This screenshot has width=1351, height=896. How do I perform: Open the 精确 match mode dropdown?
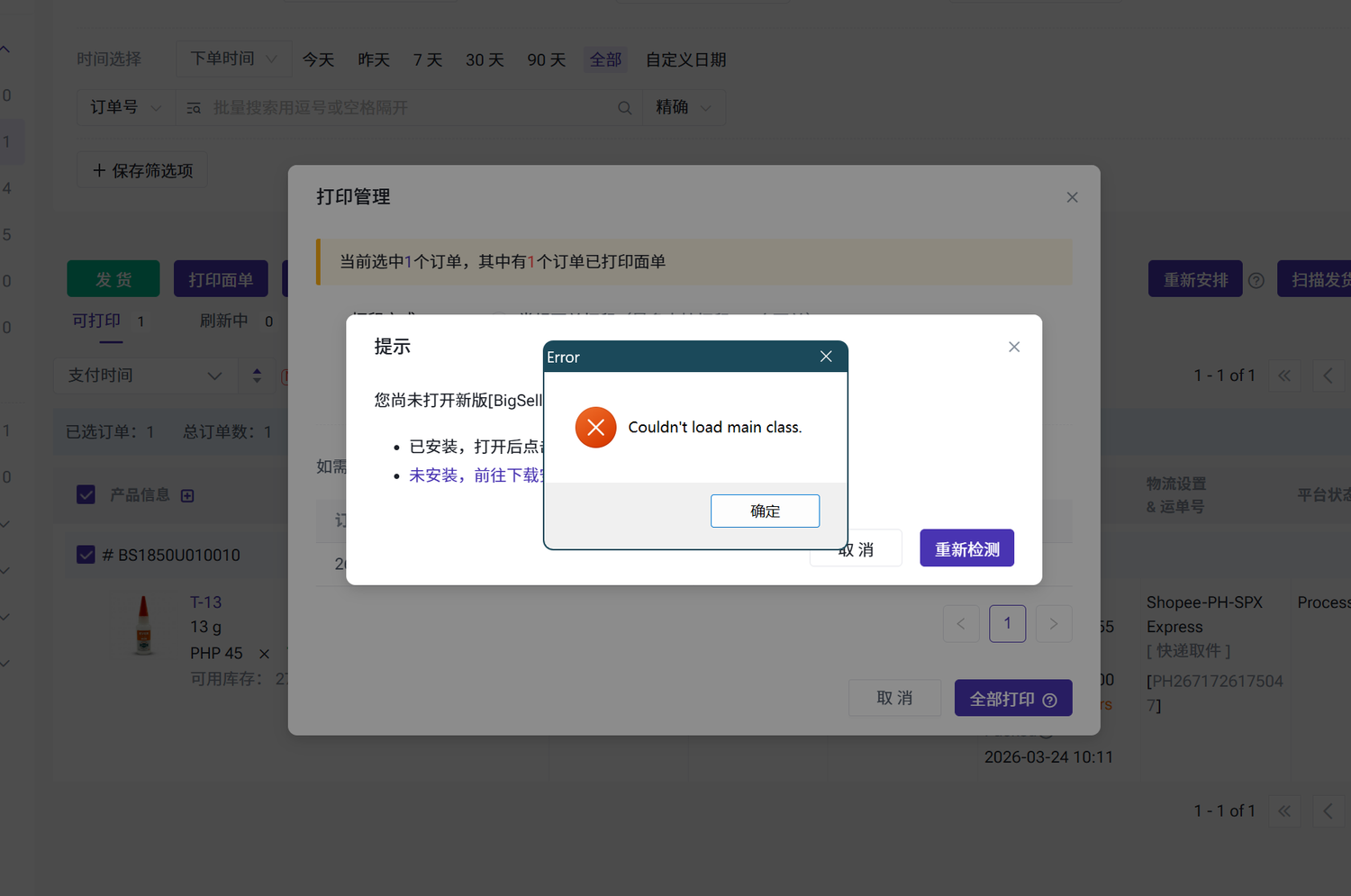tap(684, 107)
